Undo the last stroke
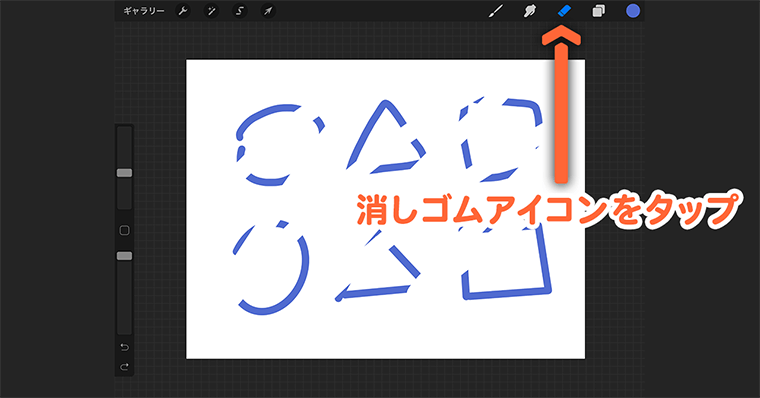Image resolution: width=760 pixels, height=398 pixels. (x=125, y=347)
